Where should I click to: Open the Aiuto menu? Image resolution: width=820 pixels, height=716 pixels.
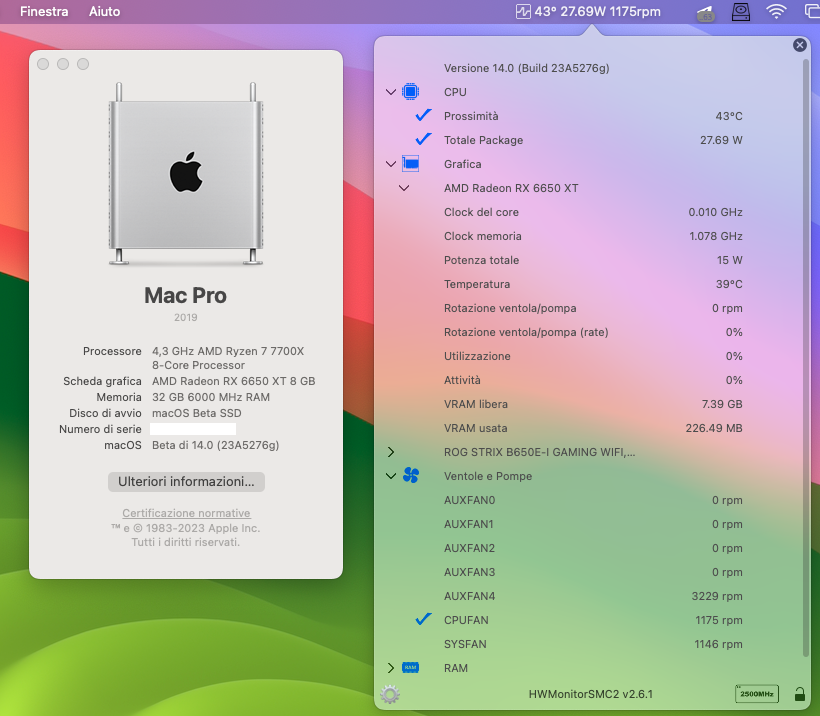[104, 12]
